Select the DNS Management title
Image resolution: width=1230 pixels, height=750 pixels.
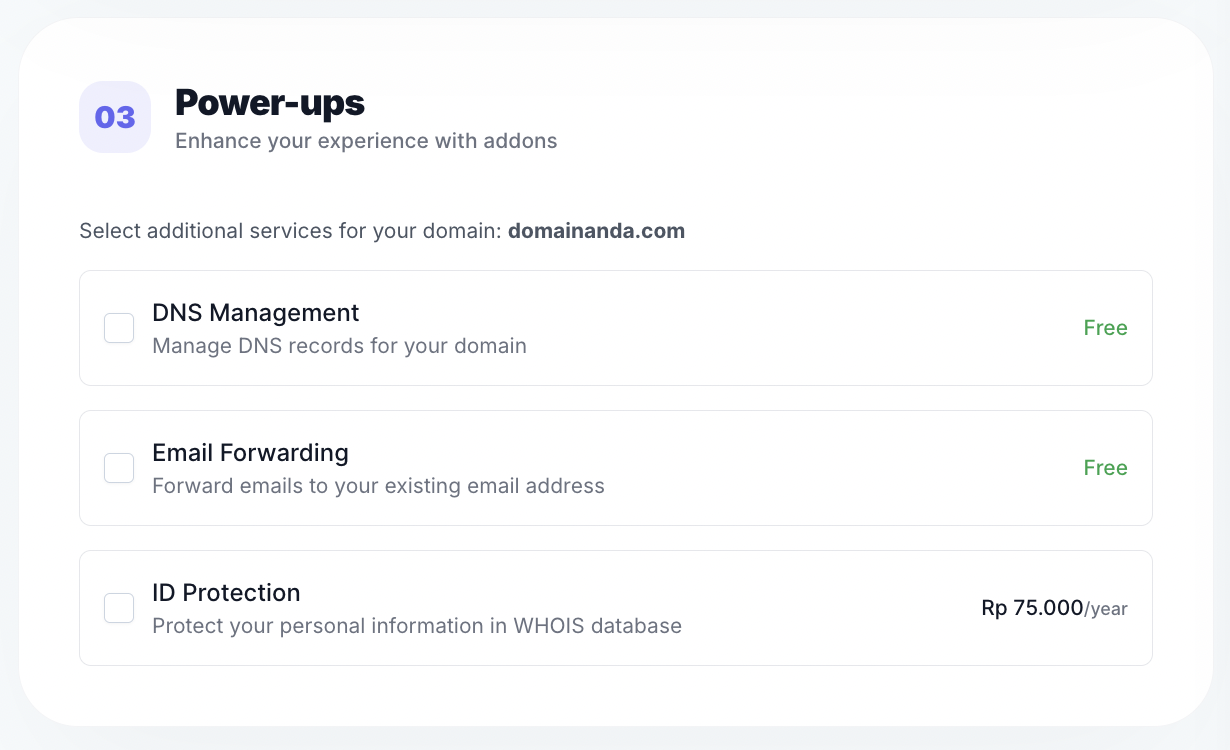(255, 313)
